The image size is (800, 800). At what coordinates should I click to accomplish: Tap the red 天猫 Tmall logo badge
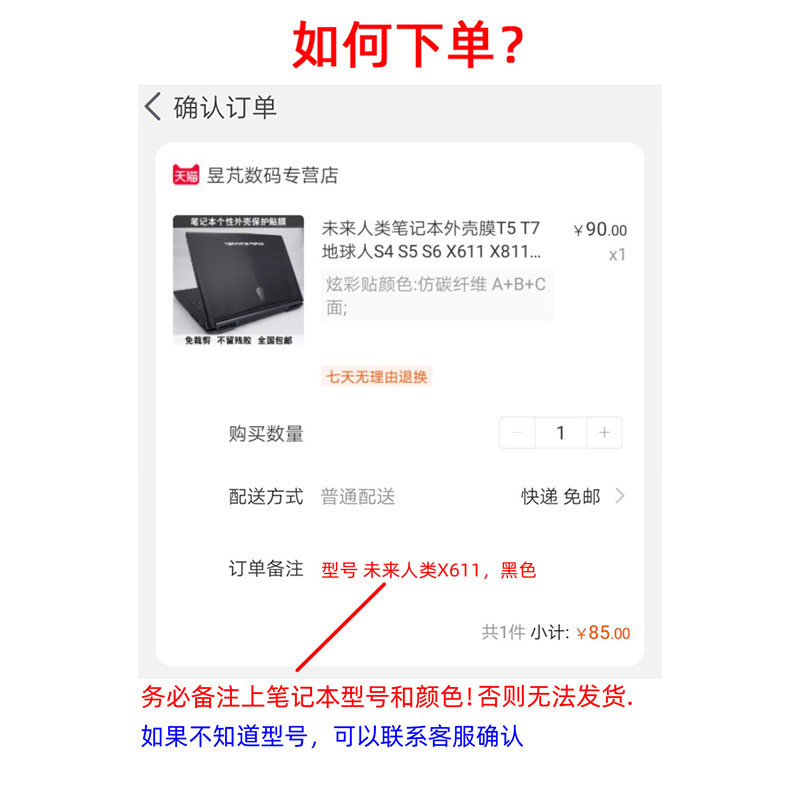click(186, 175)
